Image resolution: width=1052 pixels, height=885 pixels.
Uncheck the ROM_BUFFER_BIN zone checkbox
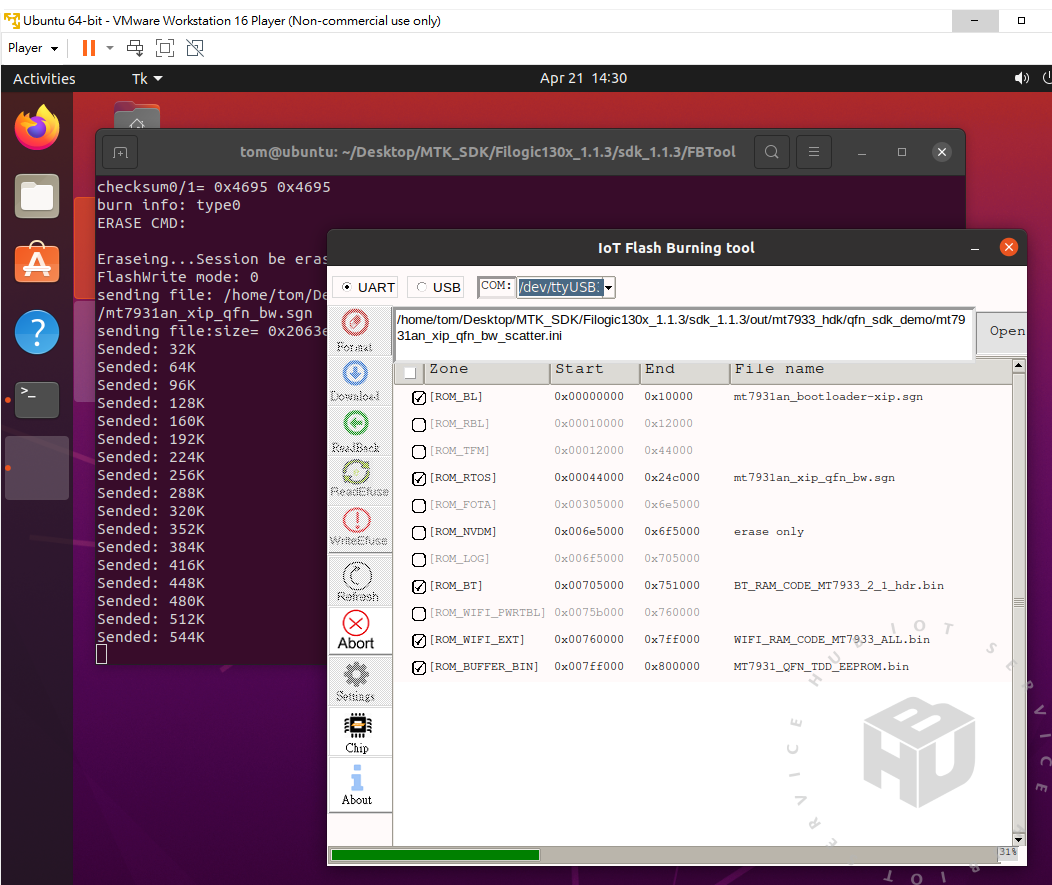[x=419, y=667]
